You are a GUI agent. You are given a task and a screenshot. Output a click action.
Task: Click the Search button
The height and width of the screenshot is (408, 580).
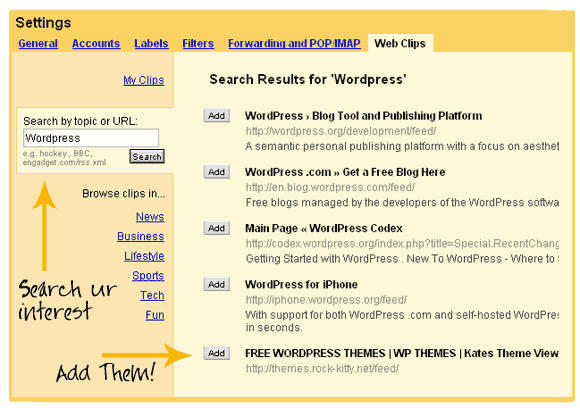click(x=147, y=156)
